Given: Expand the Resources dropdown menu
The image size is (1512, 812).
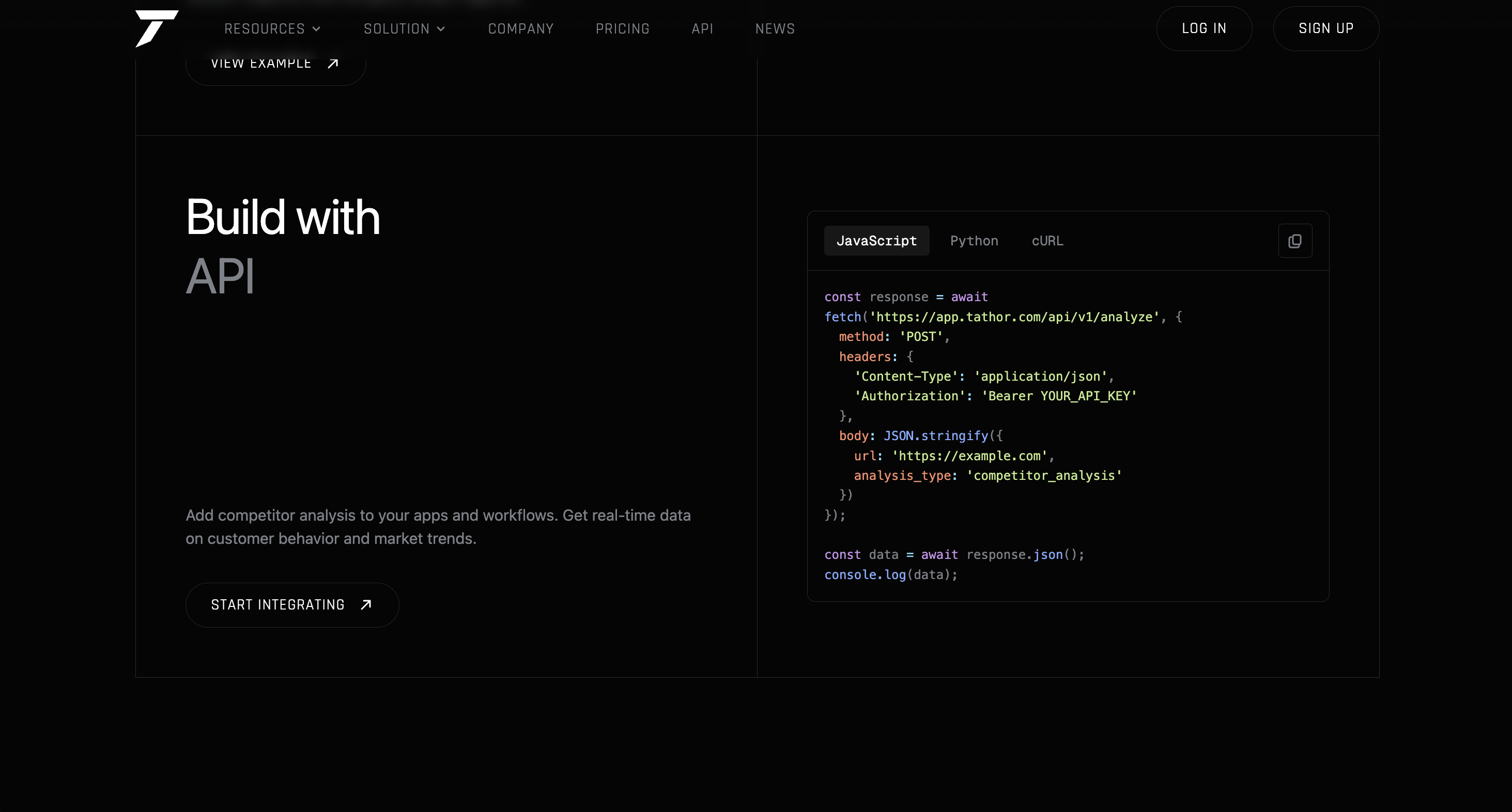Looking at the screenshot, I should click(x=272, y=29).
